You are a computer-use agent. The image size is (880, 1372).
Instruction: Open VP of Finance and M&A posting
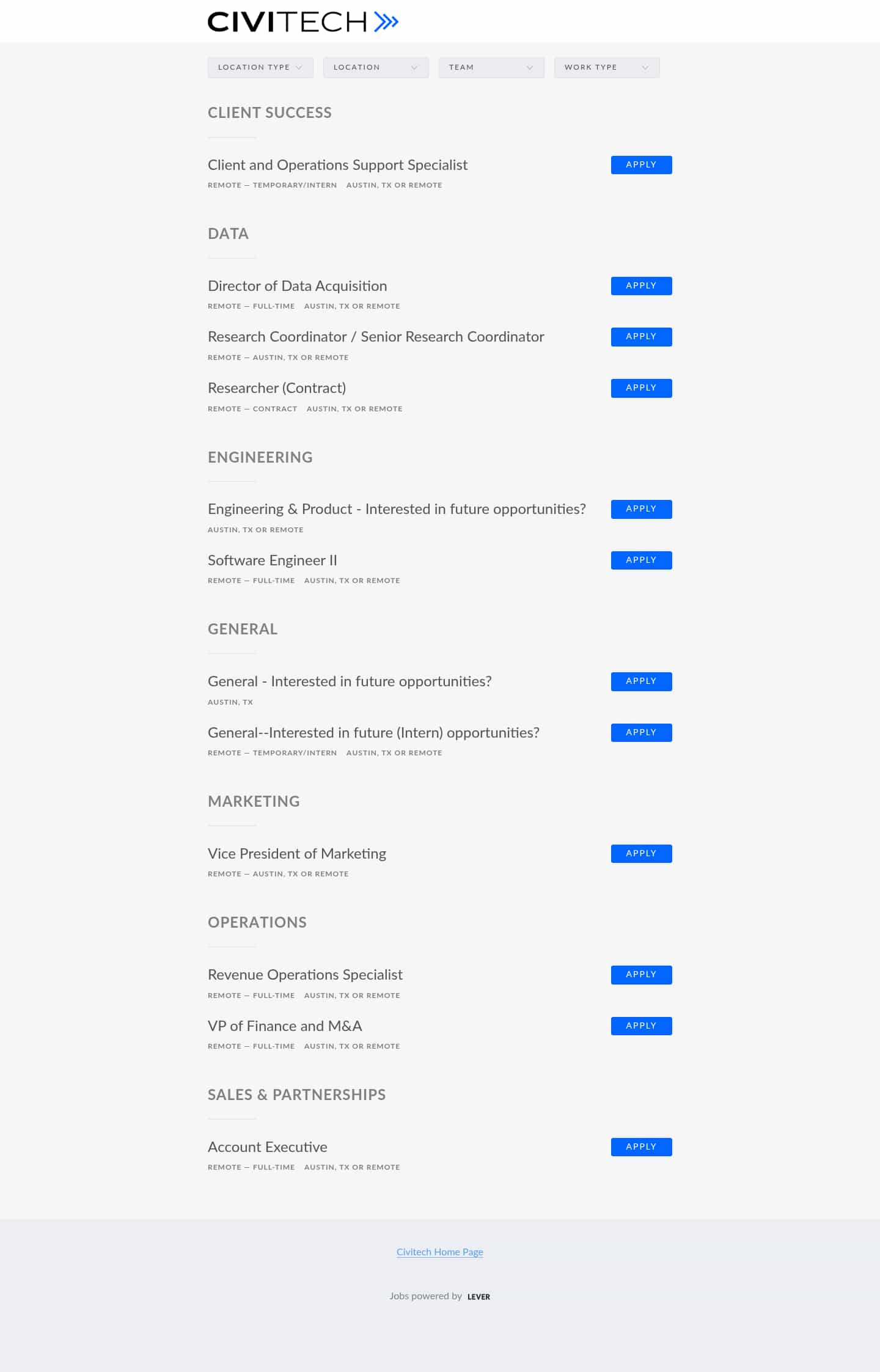tap(285, 1026)
